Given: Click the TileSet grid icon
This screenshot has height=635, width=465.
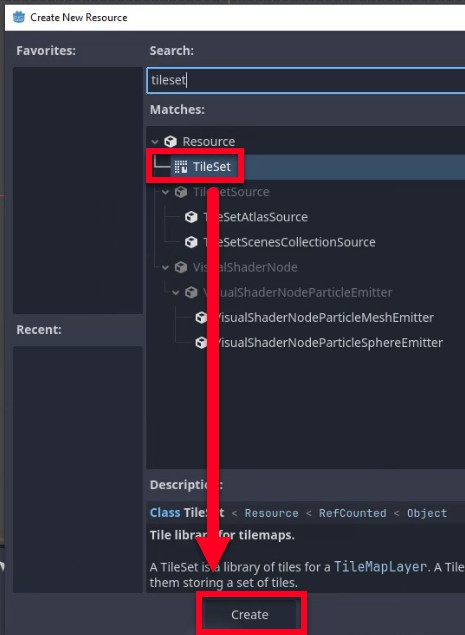Looking at the screenshot, I should tap(181, 167).
